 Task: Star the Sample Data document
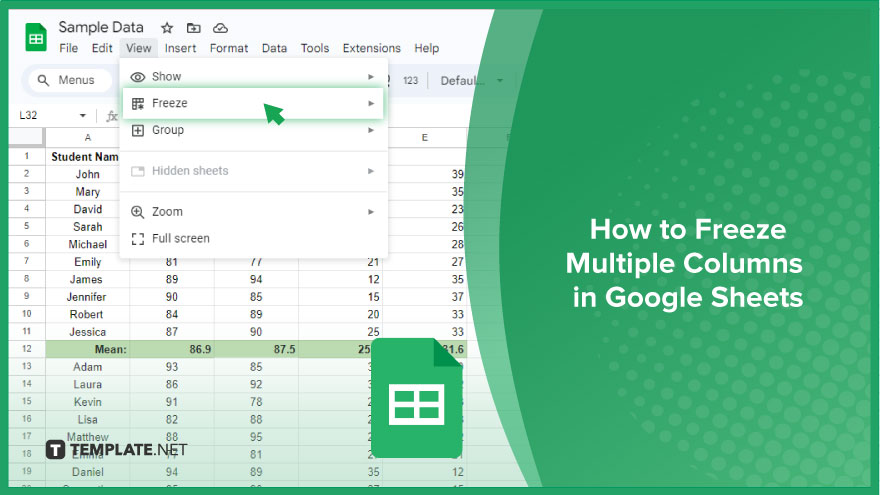point(167,28)
